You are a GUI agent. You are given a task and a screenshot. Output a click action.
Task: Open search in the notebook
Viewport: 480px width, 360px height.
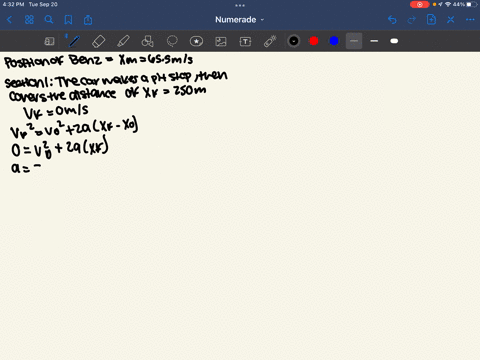pyautogui.click(x=49, y=20)
